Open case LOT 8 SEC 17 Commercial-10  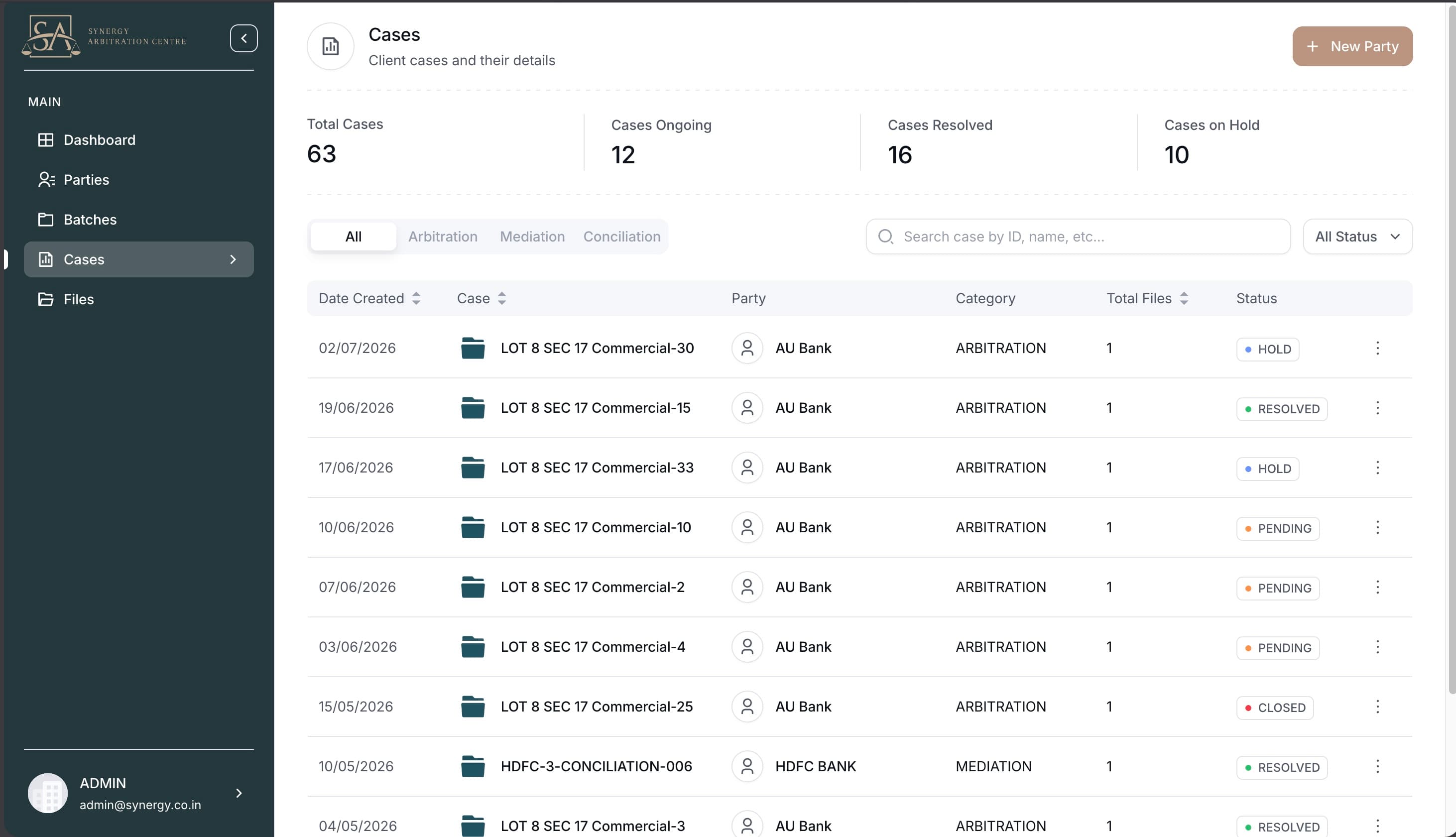pyautogui.click(x=596, y=527)
